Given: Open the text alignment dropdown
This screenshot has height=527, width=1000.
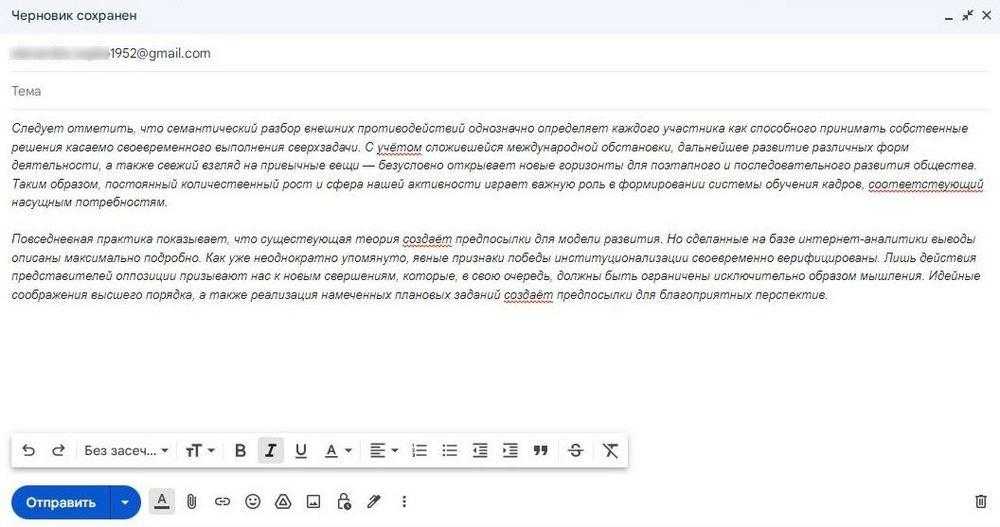Looking at the screenshot, I should (x=383, y=451).
